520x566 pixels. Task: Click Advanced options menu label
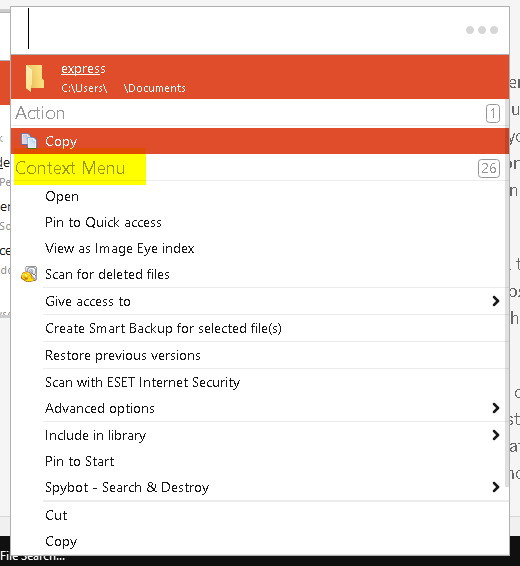[x=100, y=408]
